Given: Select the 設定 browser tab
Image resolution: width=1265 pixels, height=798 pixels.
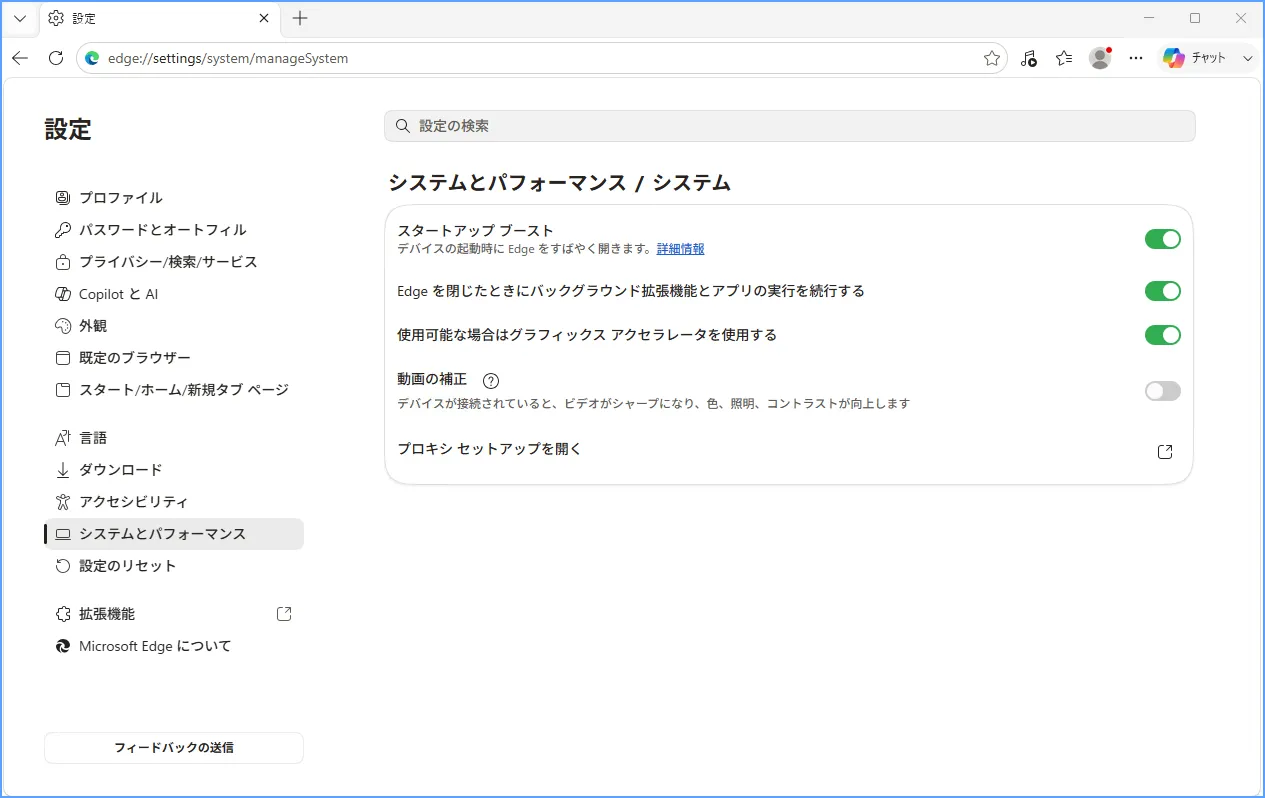Looking at the screenshot, I should tap(160, 18).
